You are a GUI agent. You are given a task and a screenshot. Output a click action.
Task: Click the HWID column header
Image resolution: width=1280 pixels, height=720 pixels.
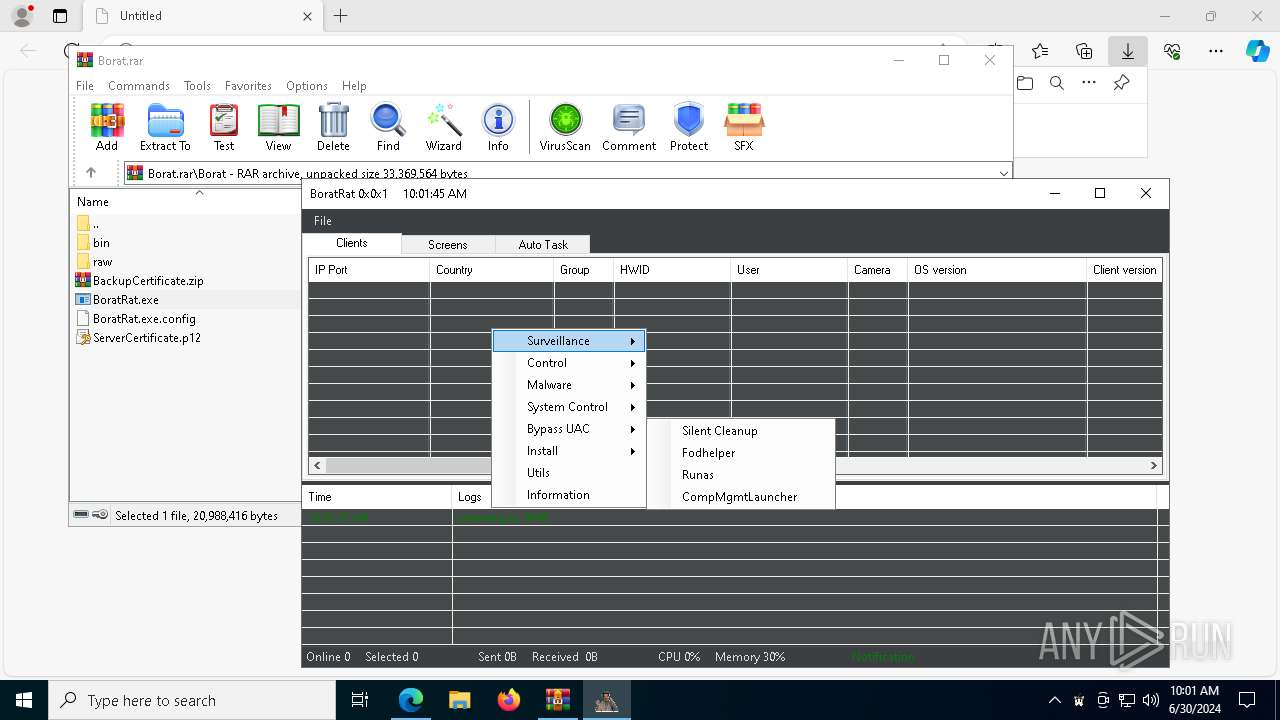click(673, 270)
